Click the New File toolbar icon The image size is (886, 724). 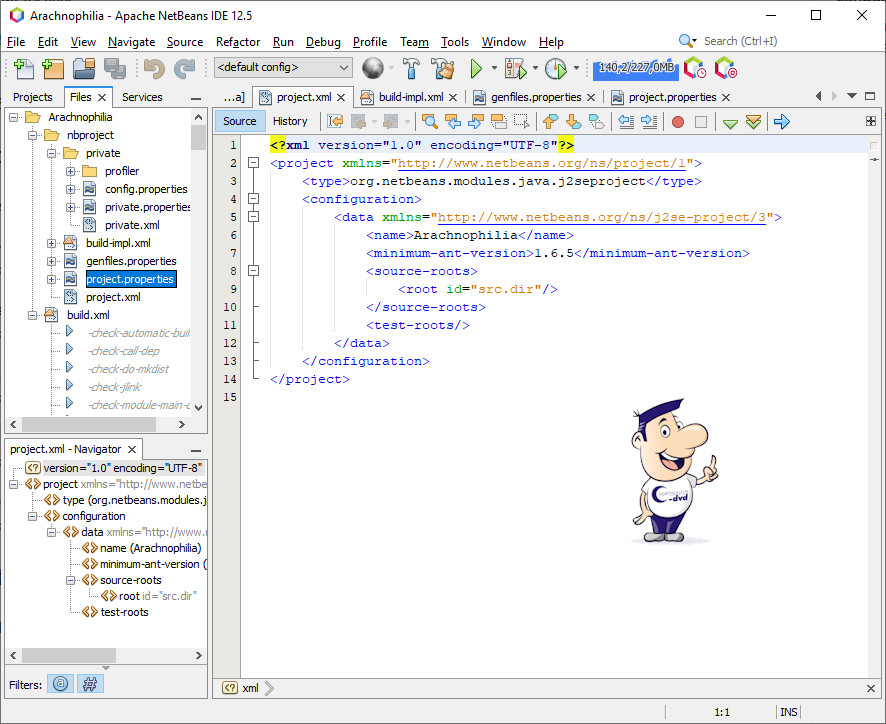coord(23,68)
